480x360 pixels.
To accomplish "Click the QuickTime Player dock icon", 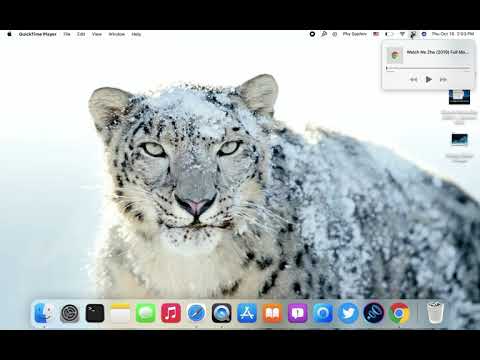I will (x=222, y=313).
